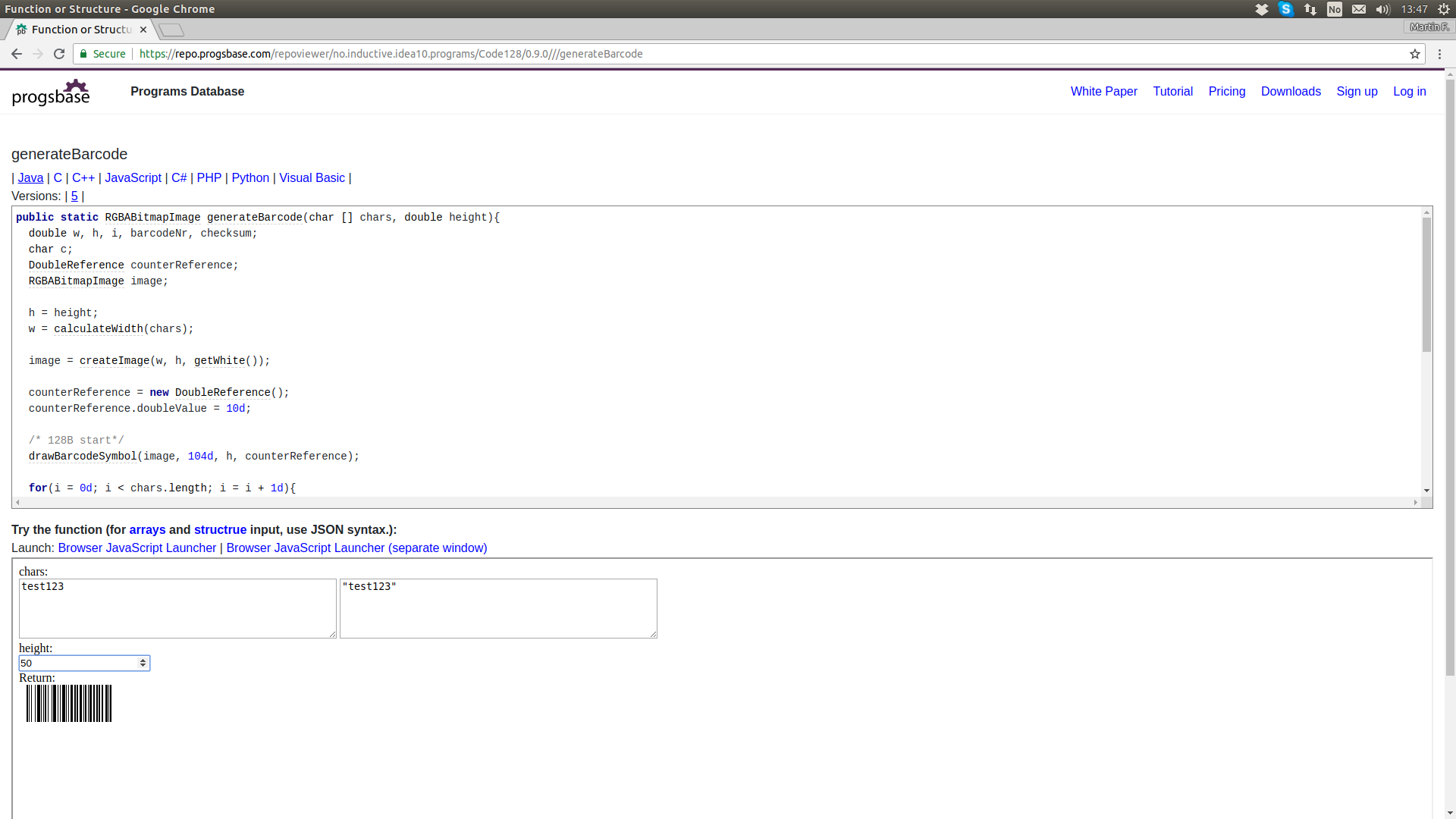Open the arrays help link
This screenshot has width=1456, height=819.
click(x=147, y=530)
